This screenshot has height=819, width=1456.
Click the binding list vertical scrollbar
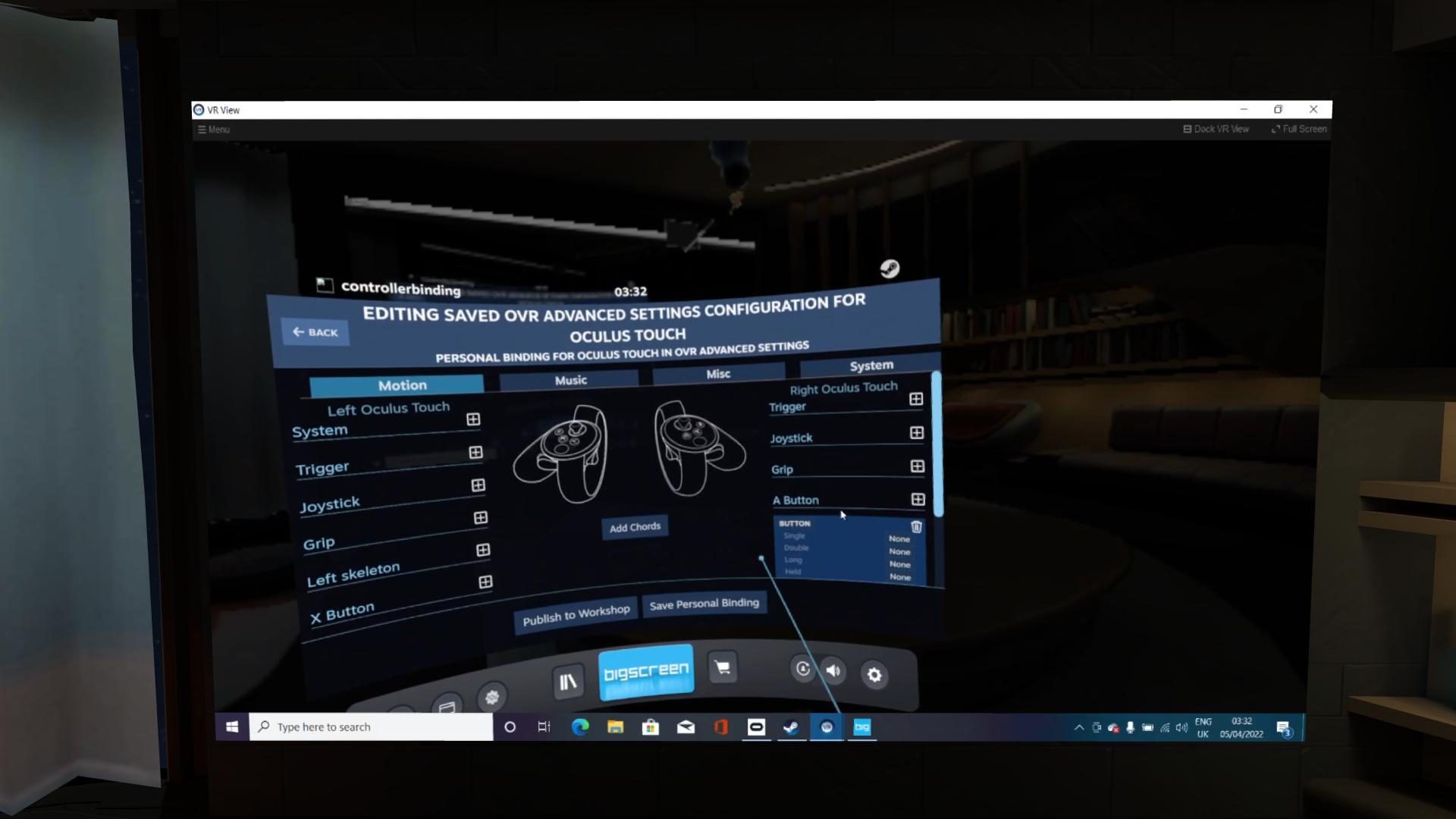(937, 444)
